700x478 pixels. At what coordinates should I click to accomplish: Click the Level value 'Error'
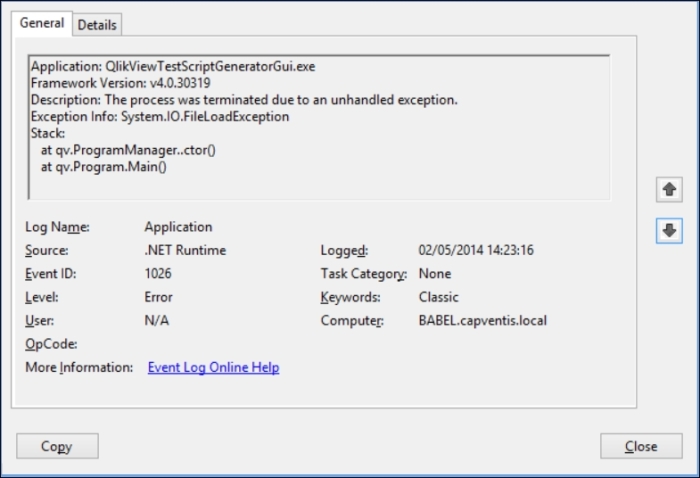pyautogui.click(x=158, y=297)
